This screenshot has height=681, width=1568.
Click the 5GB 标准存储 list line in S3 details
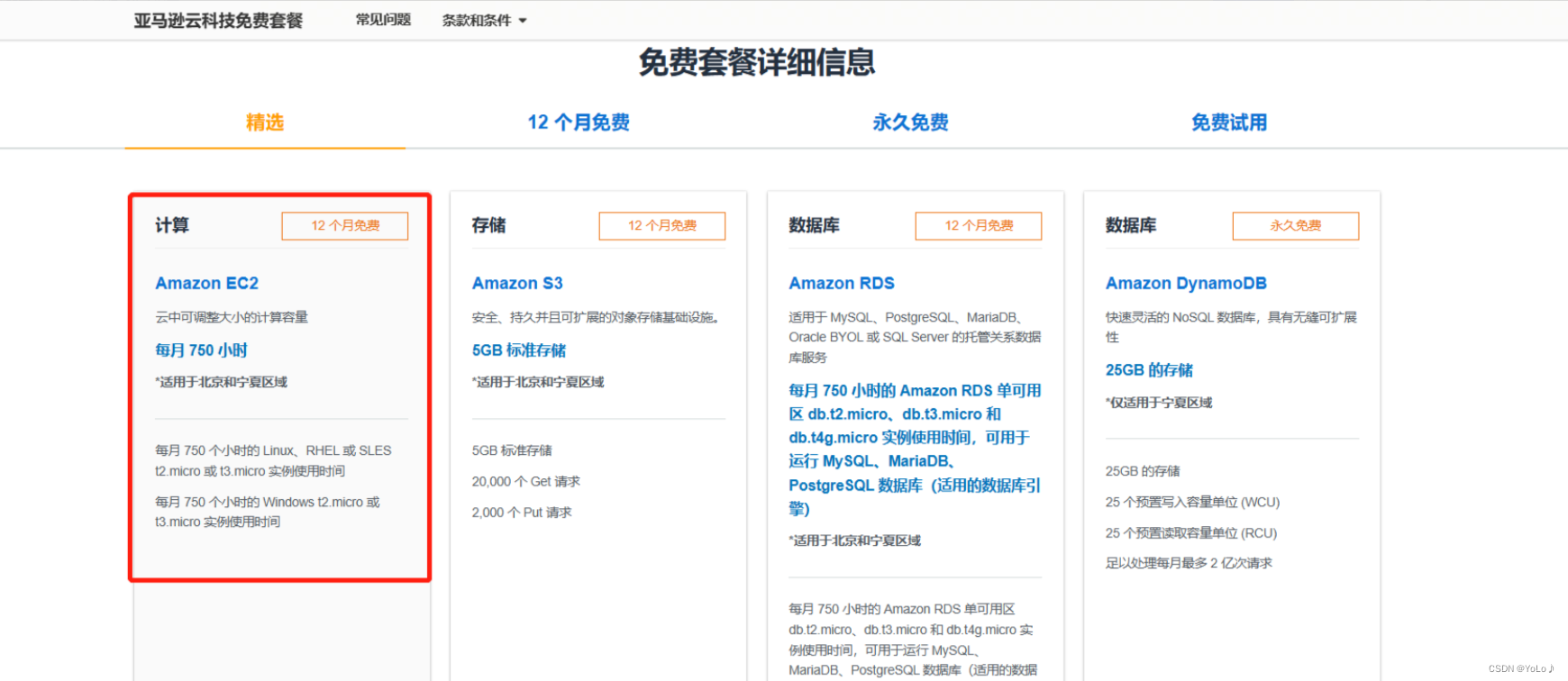512,450
